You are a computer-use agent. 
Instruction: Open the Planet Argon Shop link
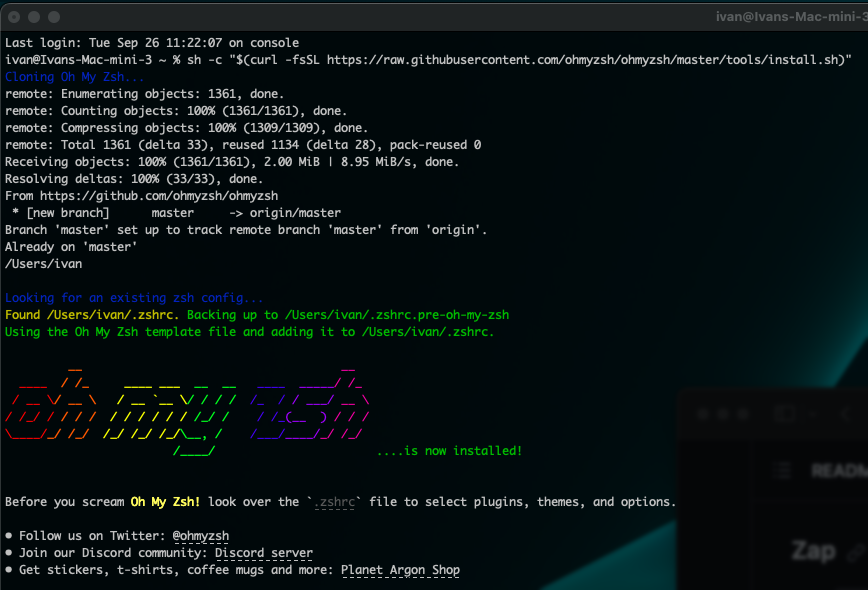tap(400, 570)
